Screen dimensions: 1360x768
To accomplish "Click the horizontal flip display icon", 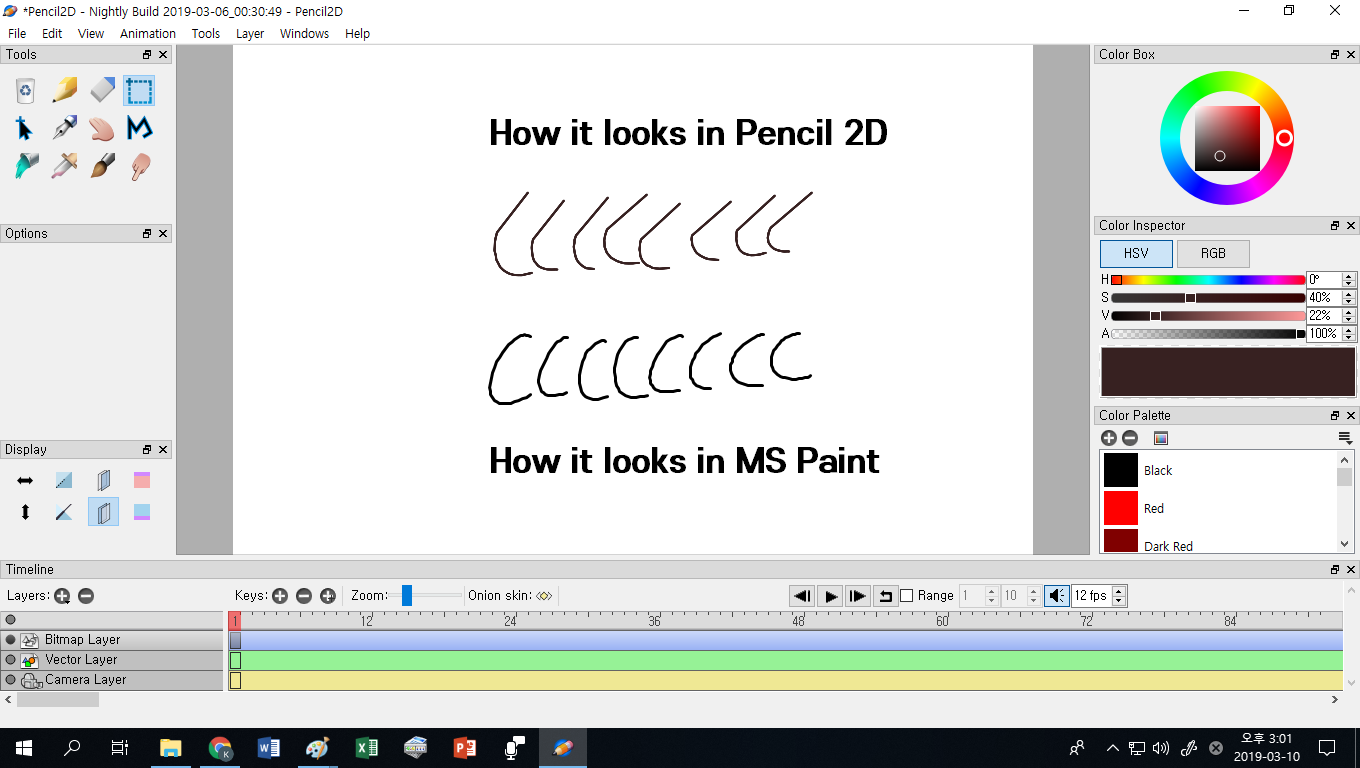I will (x=26, y=481).
